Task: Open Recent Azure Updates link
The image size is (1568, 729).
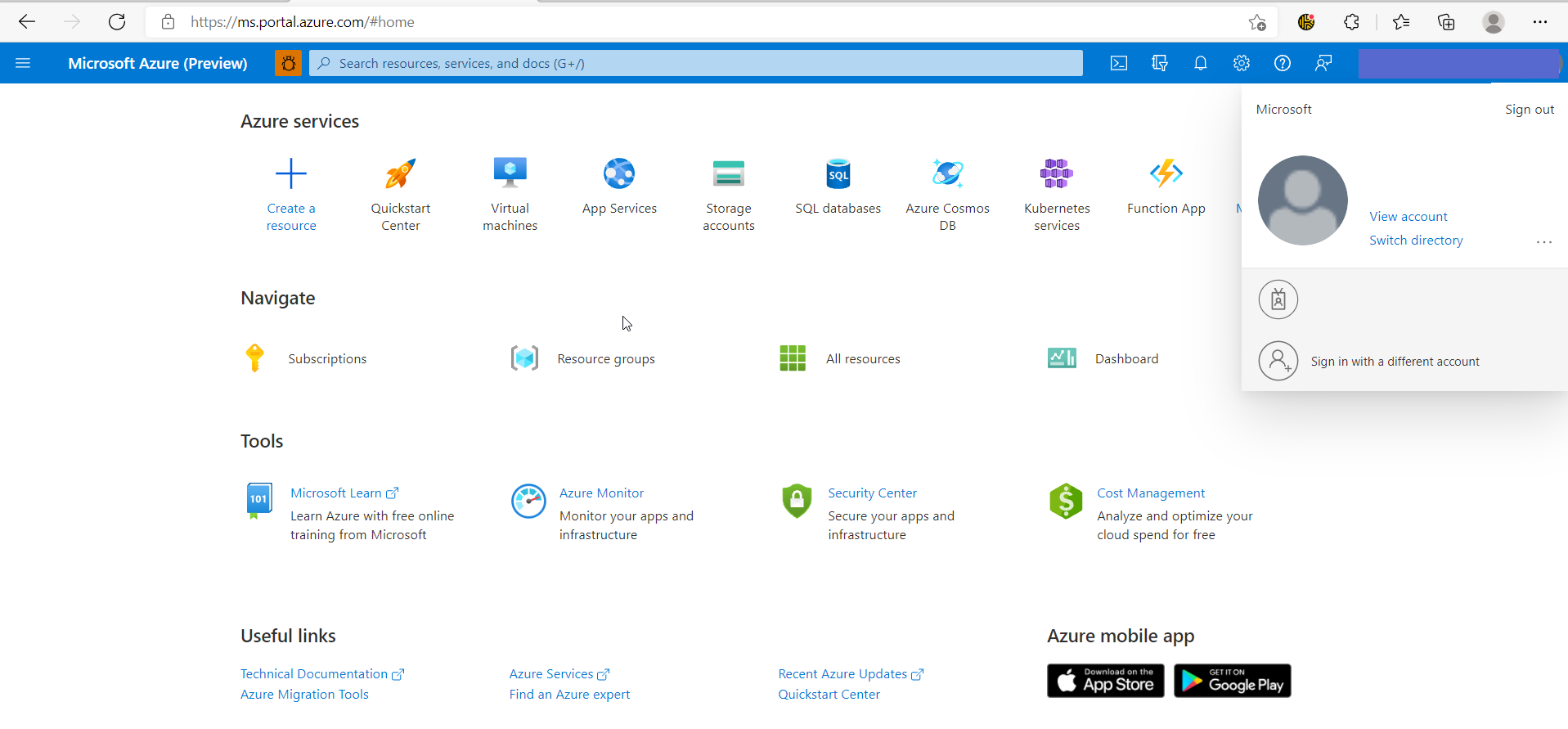Action: [851, 674]
